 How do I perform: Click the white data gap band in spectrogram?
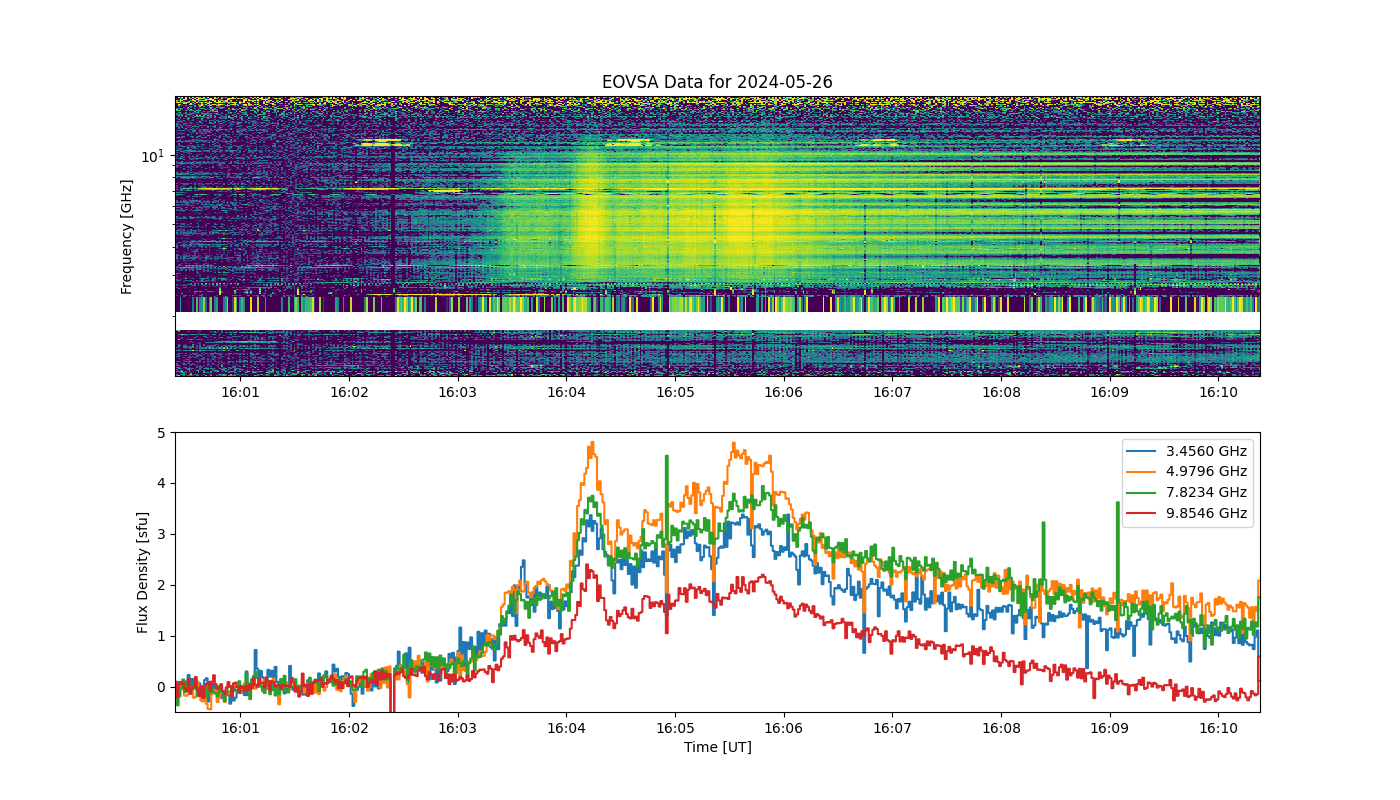pyautogui.click(x=717, y=321)
